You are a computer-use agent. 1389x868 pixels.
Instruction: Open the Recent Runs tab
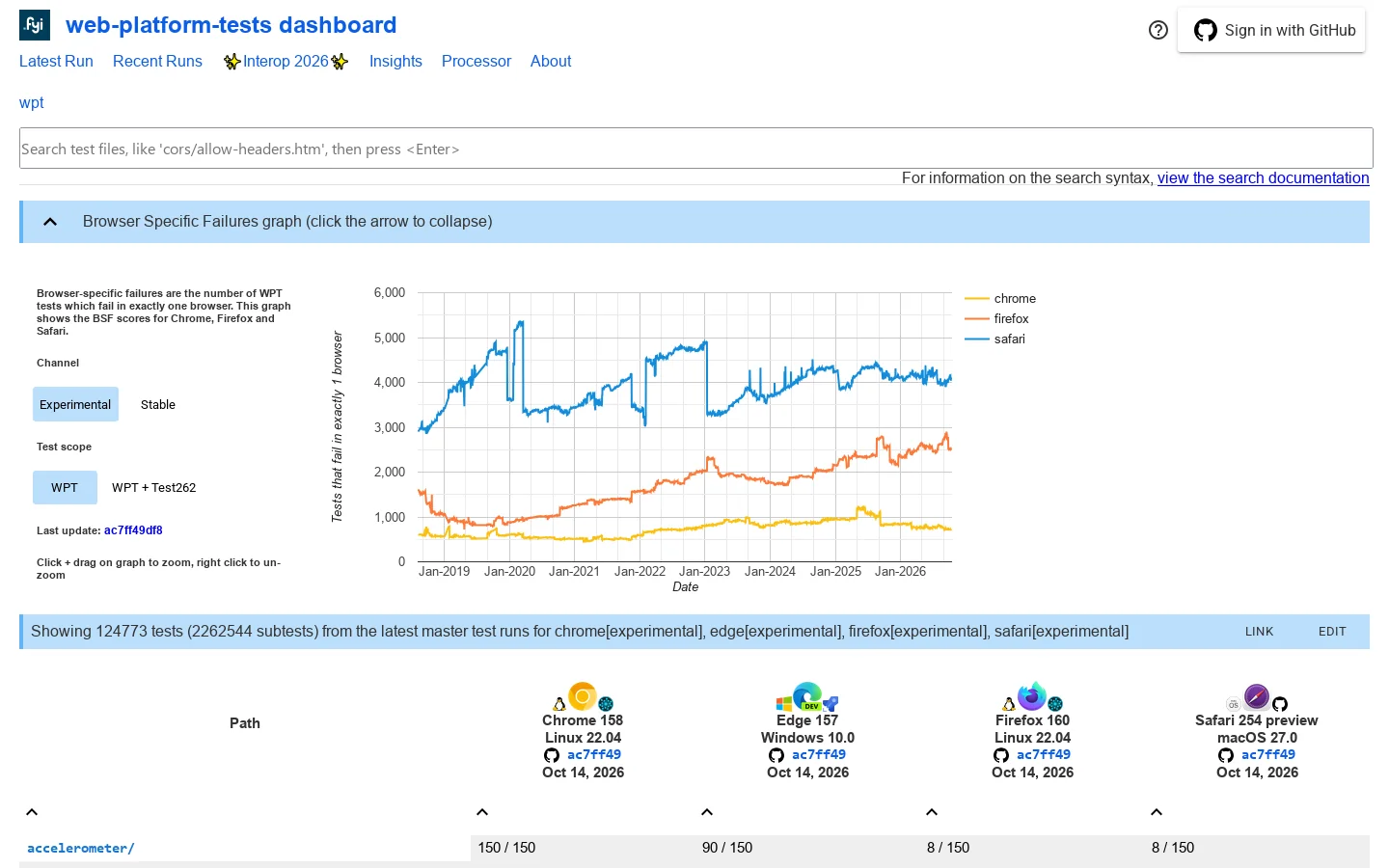(x=157, y=61)
